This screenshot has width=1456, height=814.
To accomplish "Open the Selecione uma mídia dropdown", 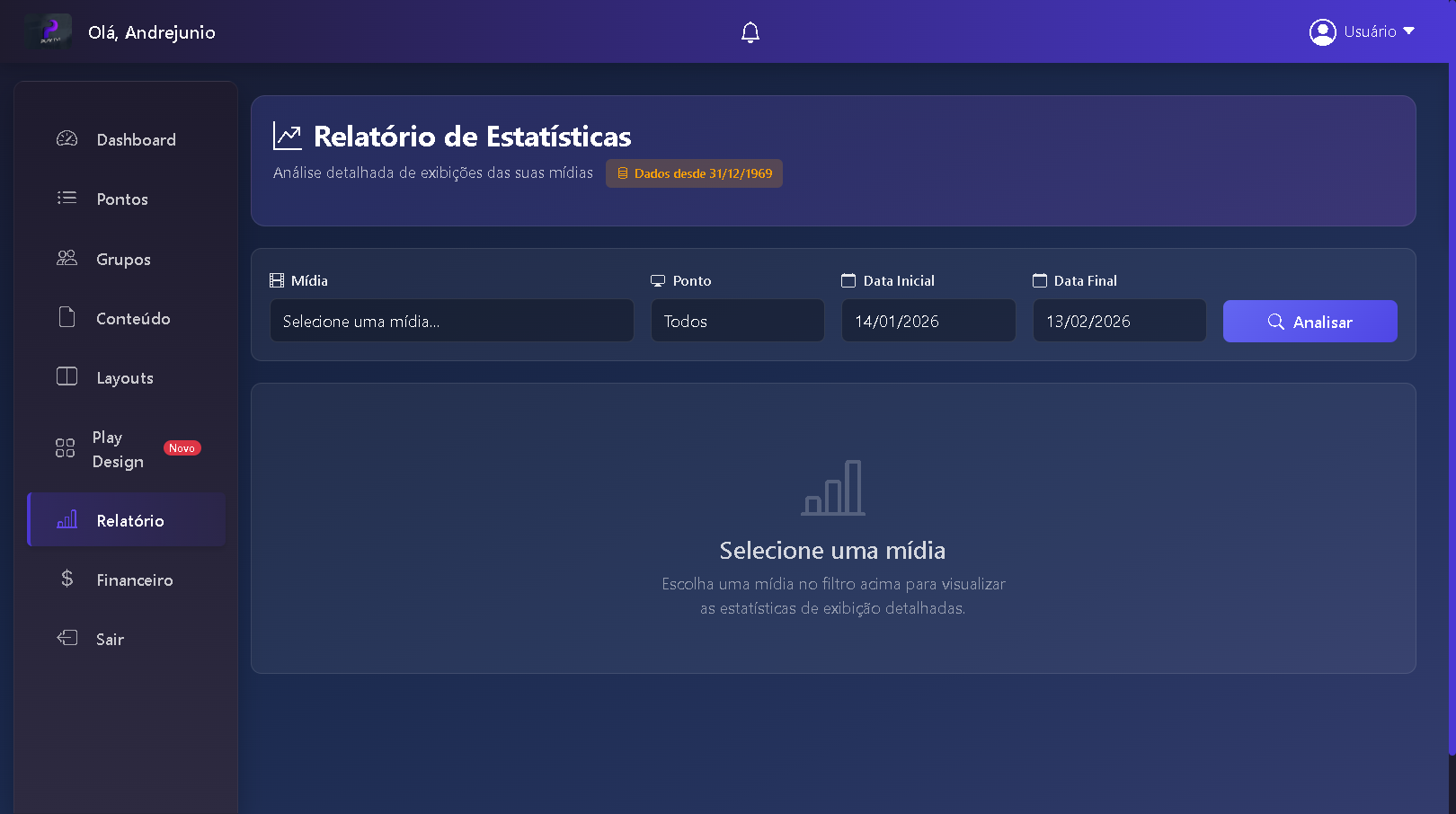I will (x=451, y=320).
